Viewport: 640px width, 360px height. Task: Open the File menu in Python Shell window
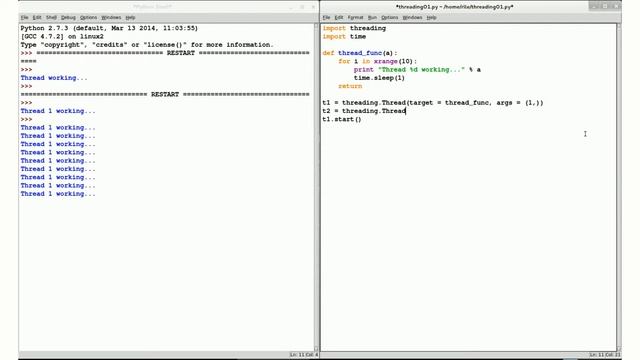24,18
